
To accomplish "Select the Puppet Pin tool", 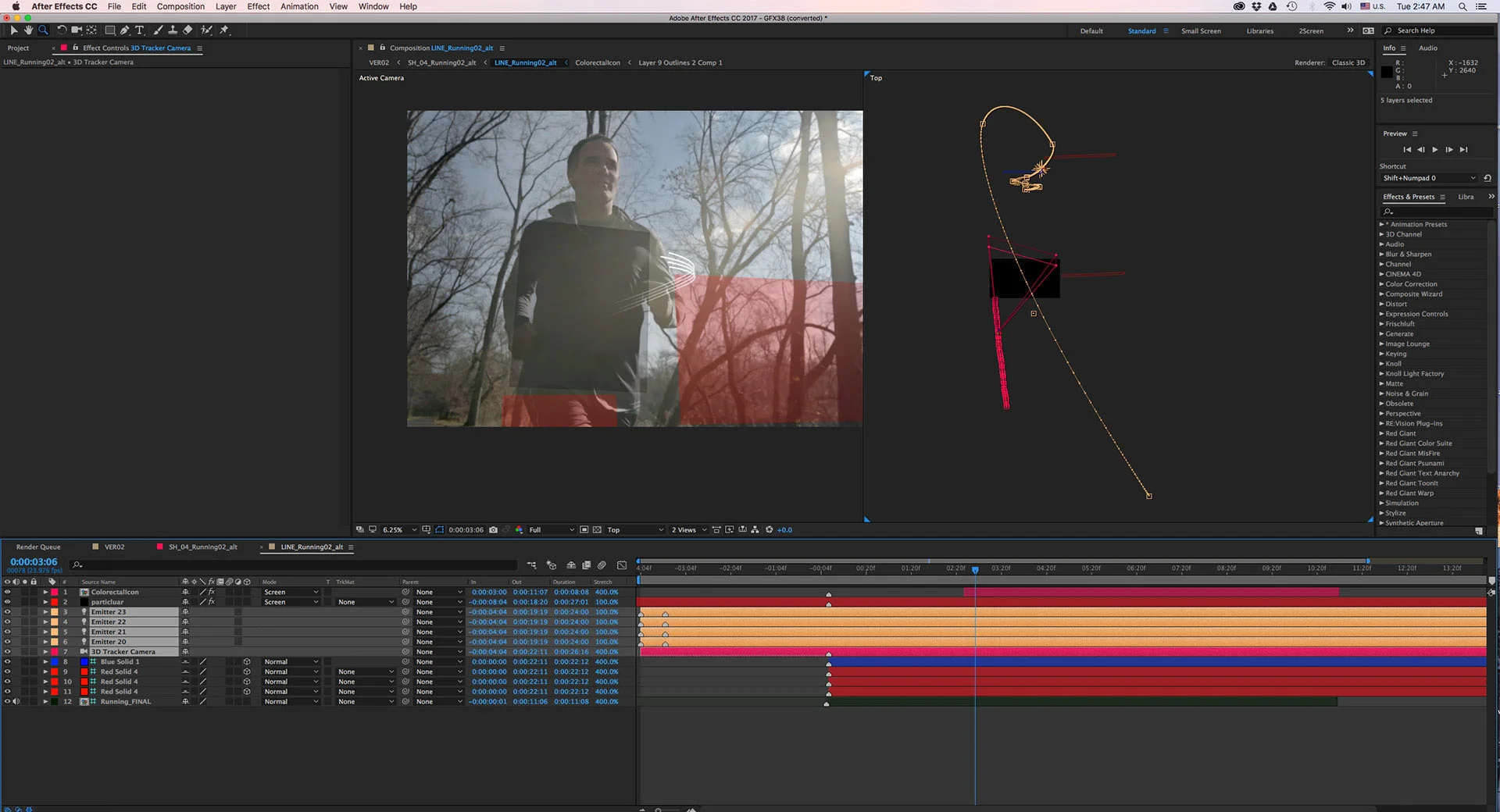I will 224,30.
